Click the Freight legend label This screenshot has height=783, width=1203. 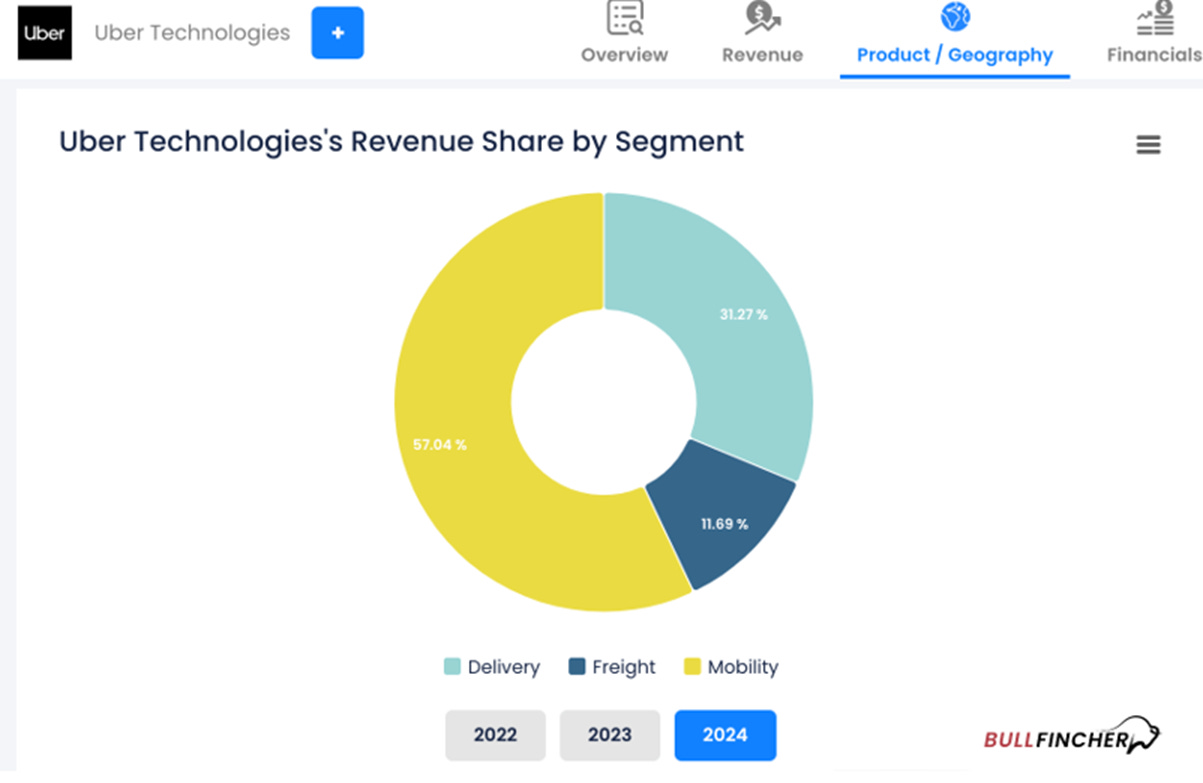pos(624,667)
